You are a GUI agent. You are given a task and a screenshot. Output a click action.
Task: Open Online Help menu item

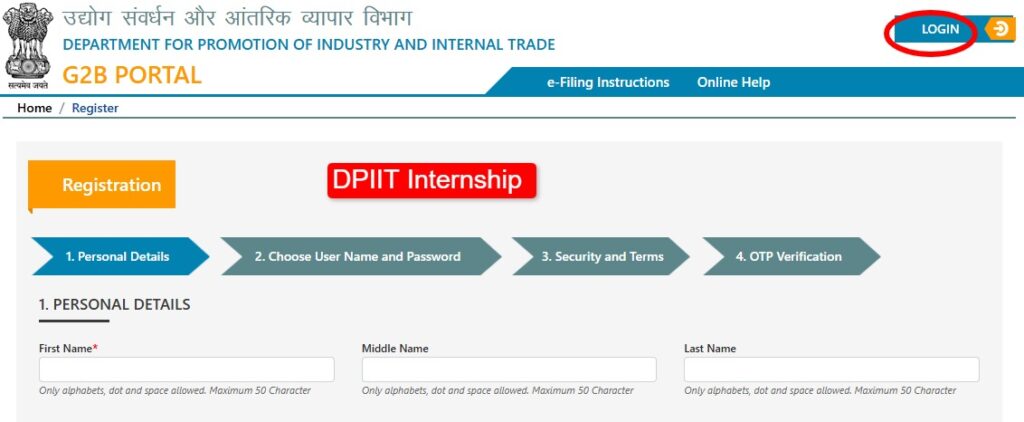733,82
